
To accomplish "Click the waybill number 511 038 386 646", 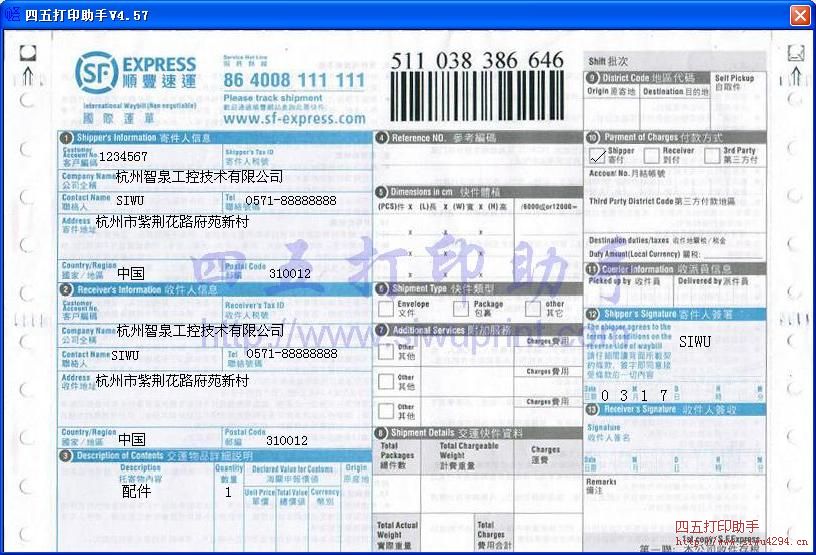I will [477, 60].
